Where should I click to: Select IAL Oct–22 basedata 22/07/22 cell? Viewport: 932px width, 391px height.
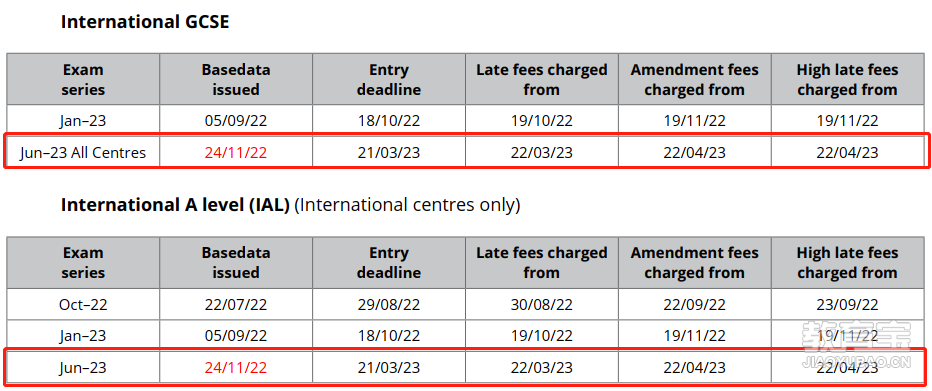pos(236,305)
